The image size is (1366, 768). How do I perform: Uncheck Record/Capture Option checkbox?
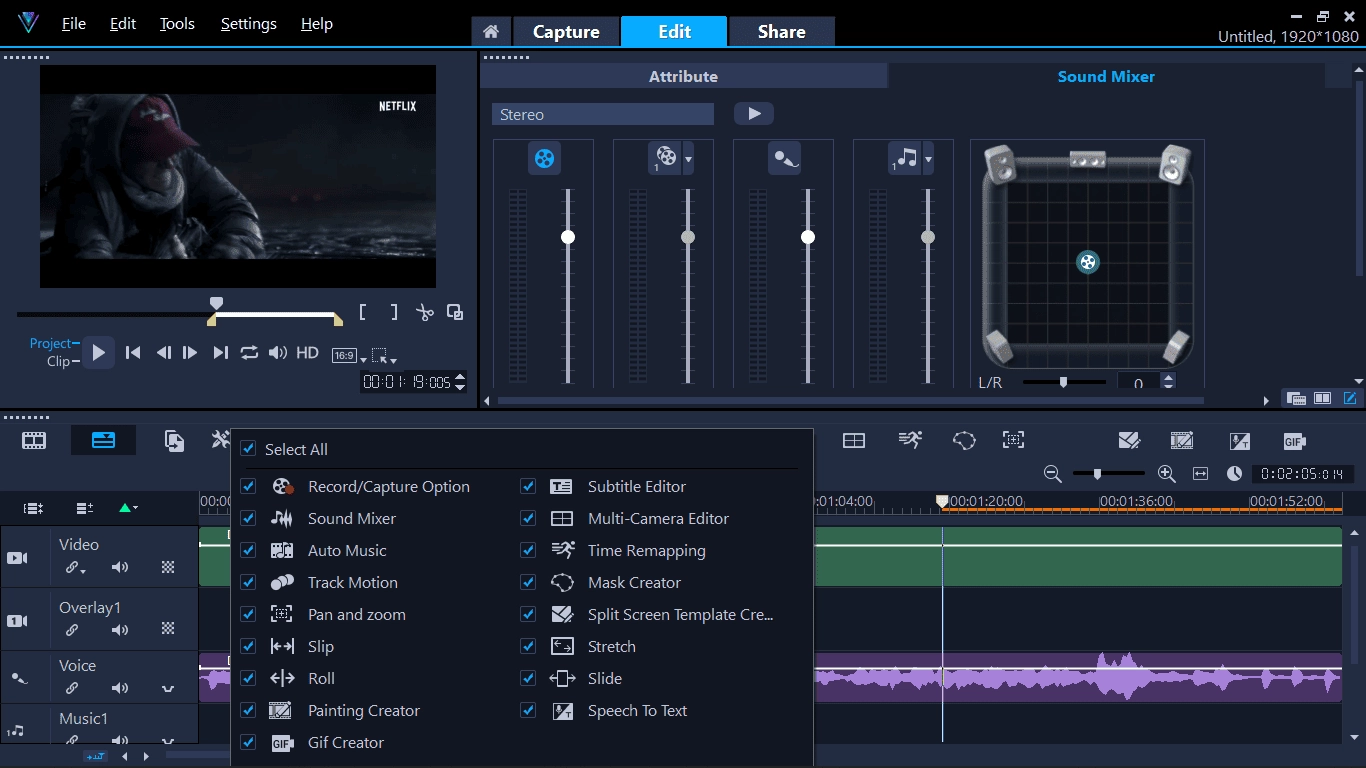(248, 486)
